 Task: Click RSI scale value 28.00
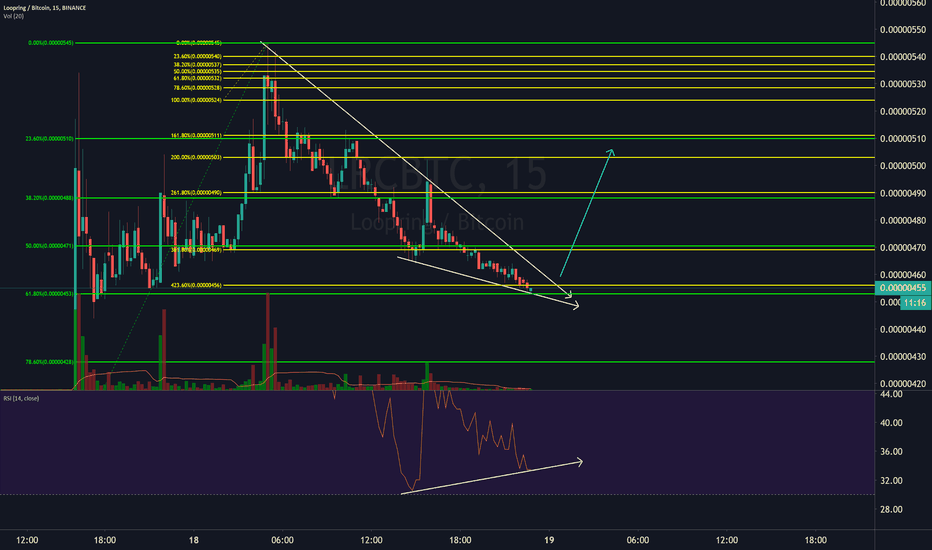[891, 510]
